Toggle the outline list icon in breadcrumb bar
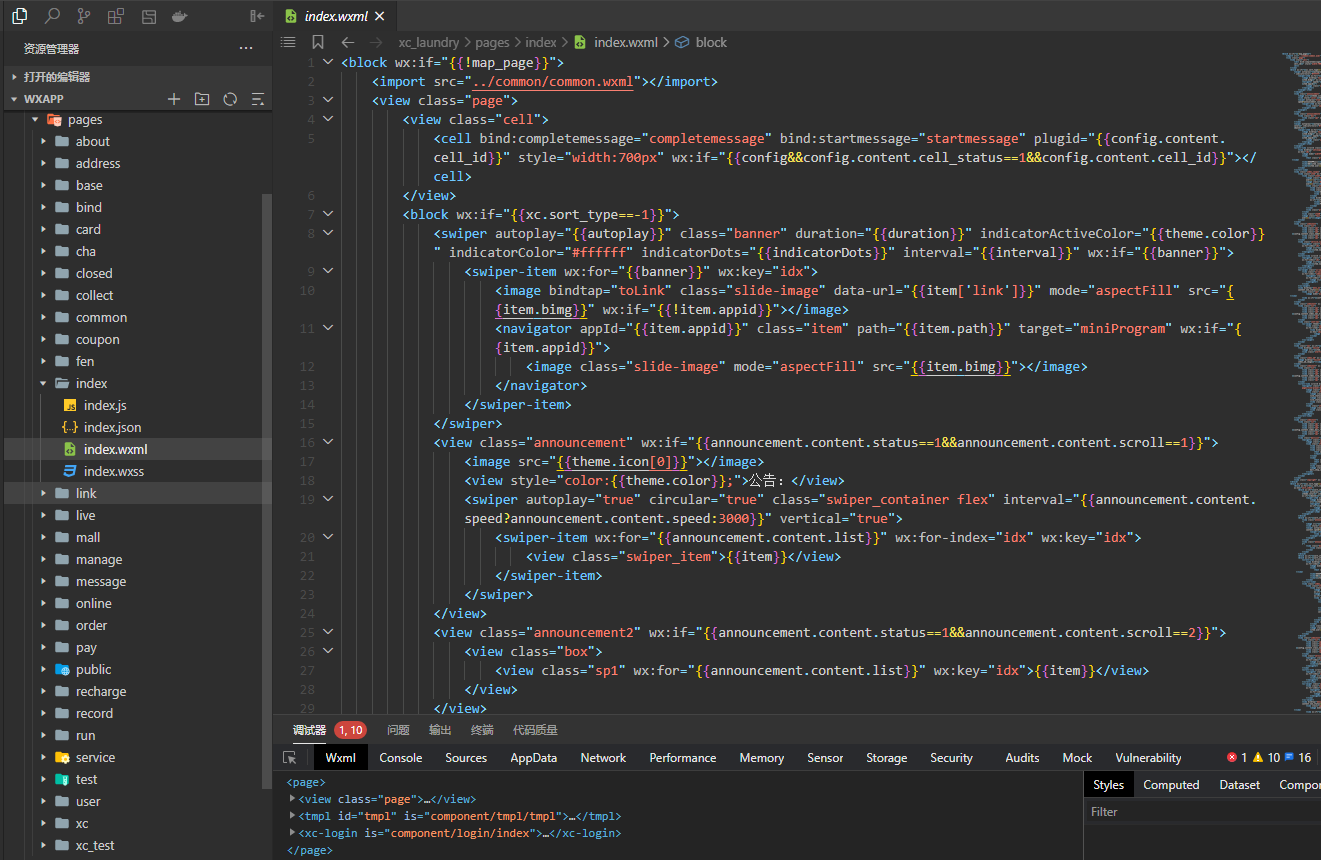Viewport: 1321px width, 860px height. [x=288, y=42]
